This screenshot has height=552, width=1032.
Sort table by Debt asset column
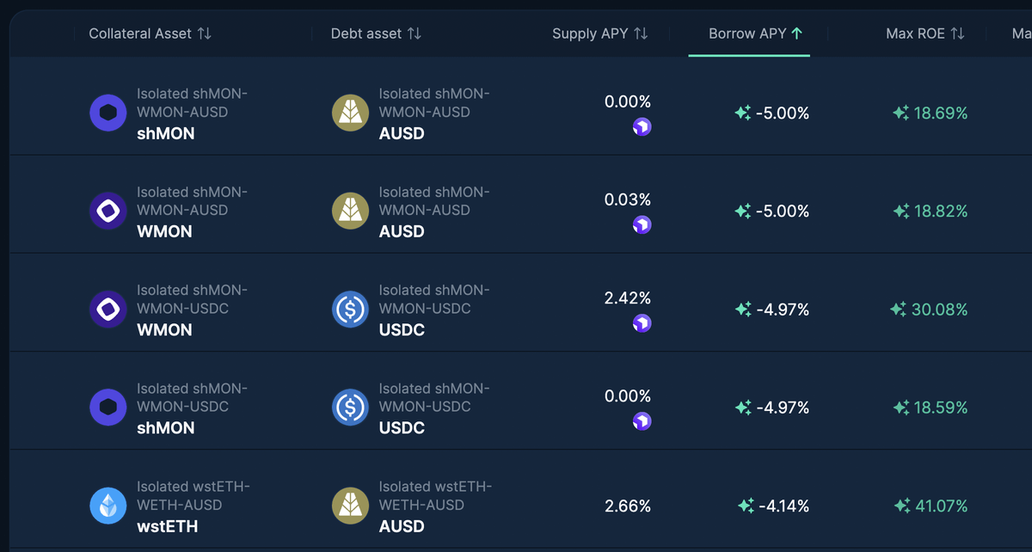point(376,34)
